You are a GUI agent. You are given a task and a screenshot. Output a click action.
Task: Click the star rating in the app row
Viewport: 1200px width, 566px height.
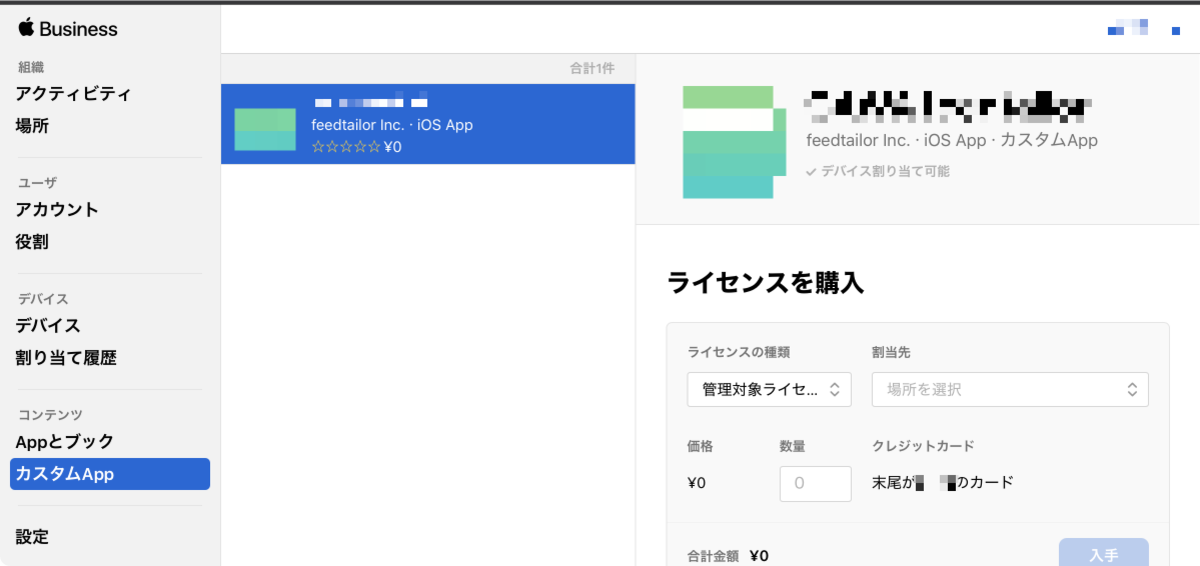346,147
